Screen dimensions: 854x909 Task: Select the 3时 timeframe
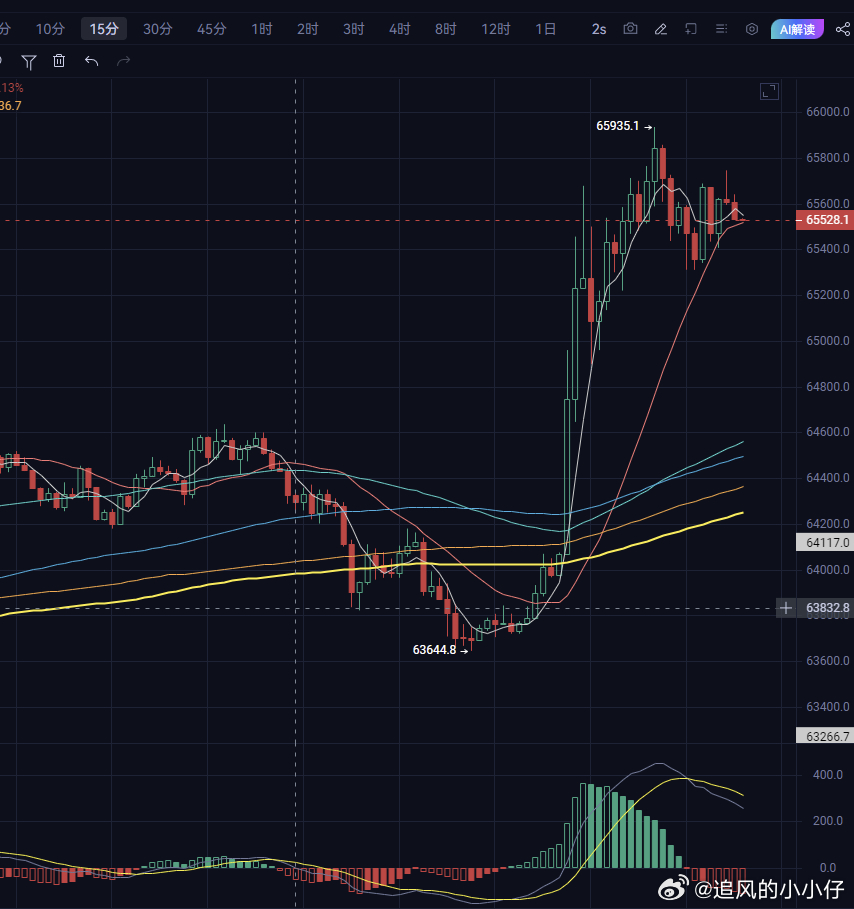click(354, 29)
